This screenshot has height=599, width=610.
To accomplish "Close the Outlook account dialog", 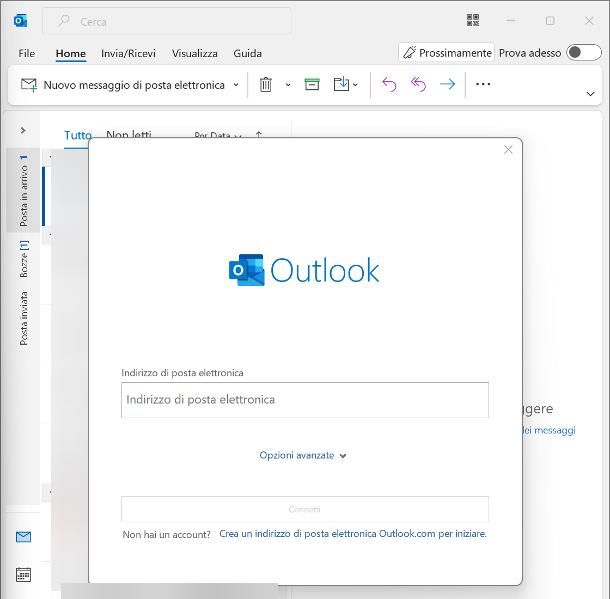I will (508, 150).
